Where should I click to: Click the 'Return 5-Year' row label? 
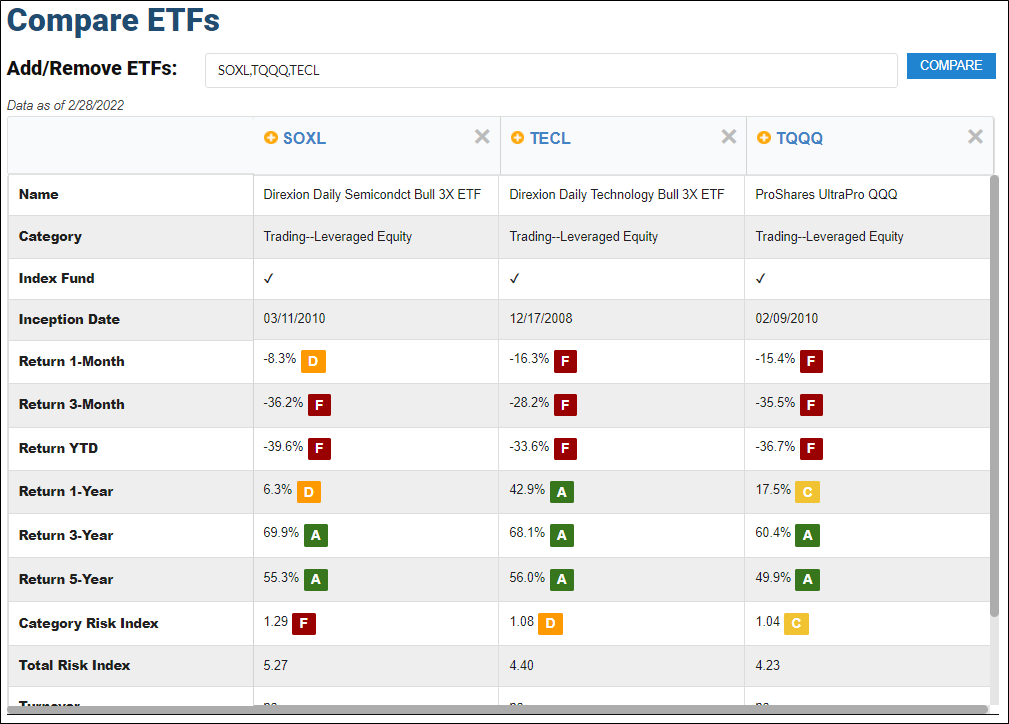(66, 579)
